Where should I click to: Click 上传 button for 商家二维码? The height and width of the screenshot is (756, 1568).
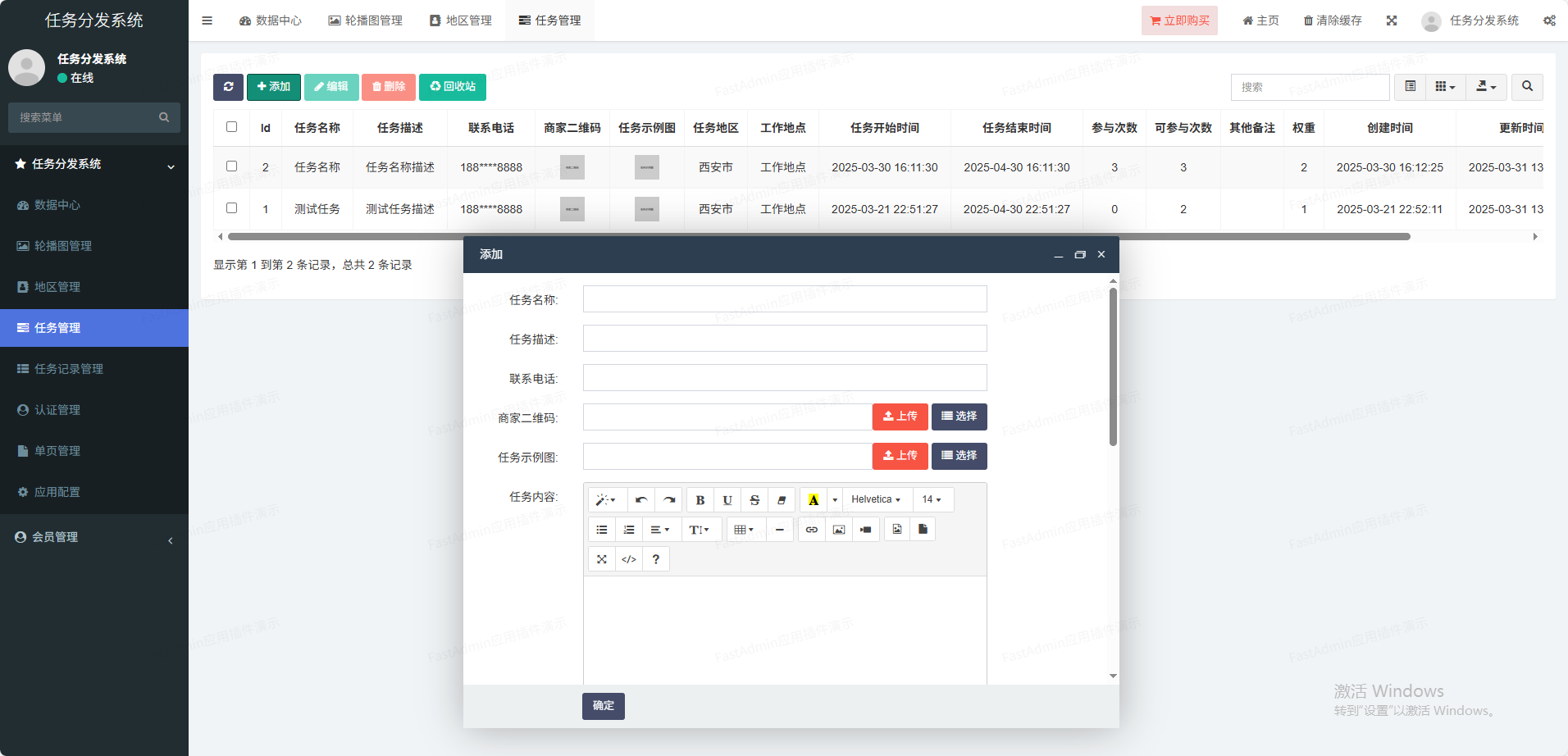point(900,417)
